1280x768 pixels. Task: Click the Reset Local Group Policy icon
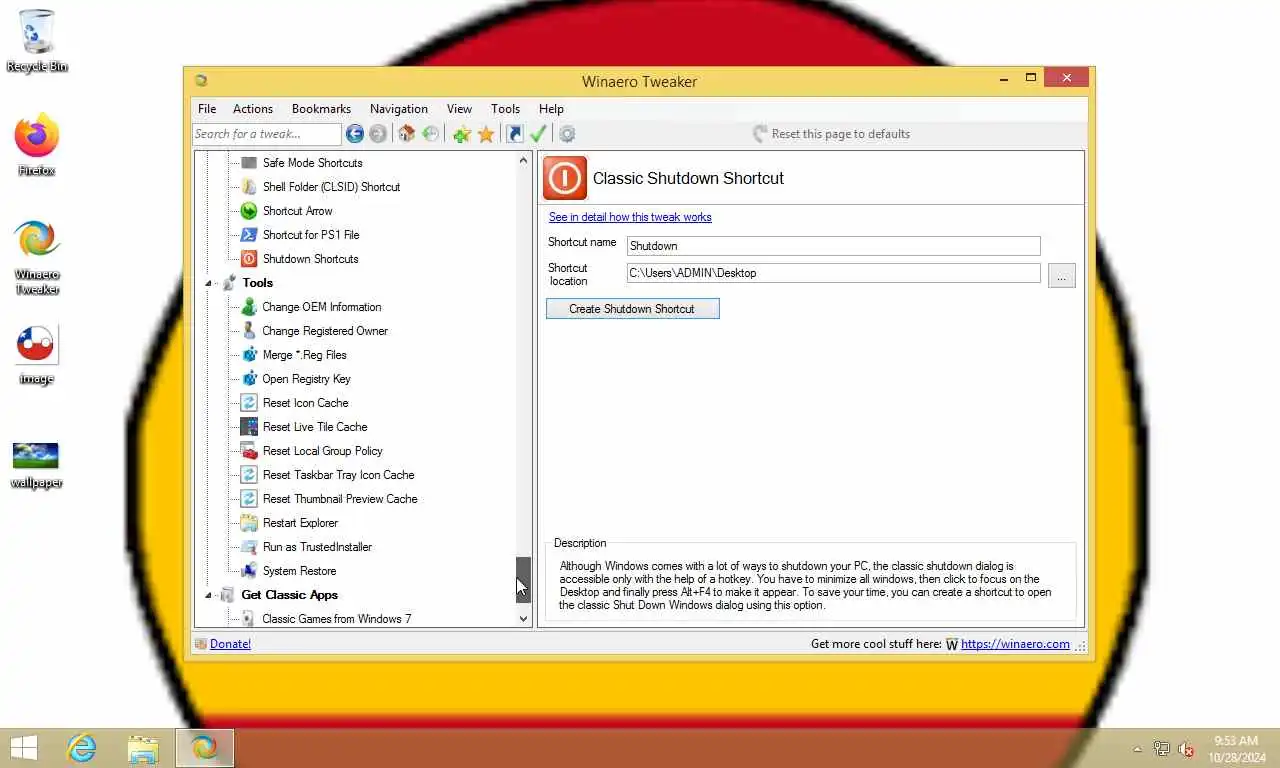click(x=249, y=451)
